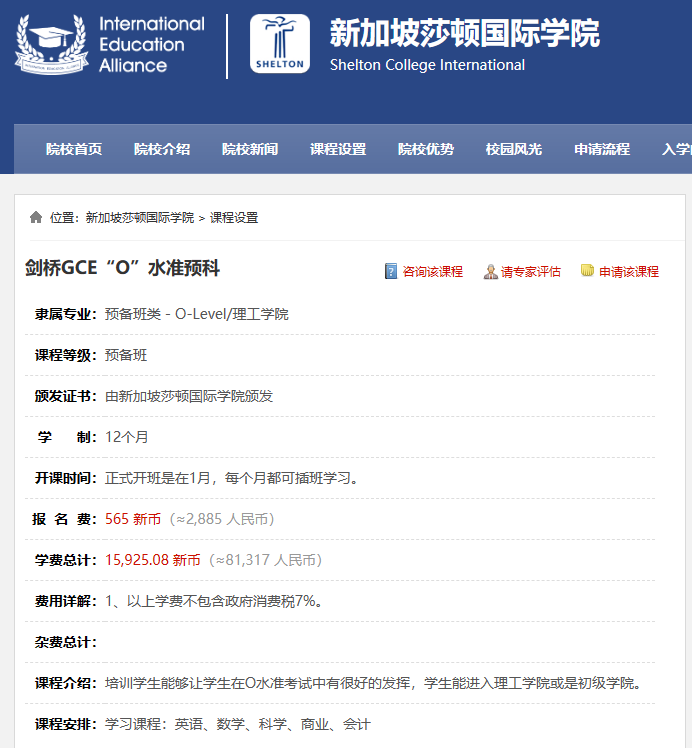Click the 报名费 label
This screenshot has height=748, width=692.
pyautogui.click(x=65, y=519)
